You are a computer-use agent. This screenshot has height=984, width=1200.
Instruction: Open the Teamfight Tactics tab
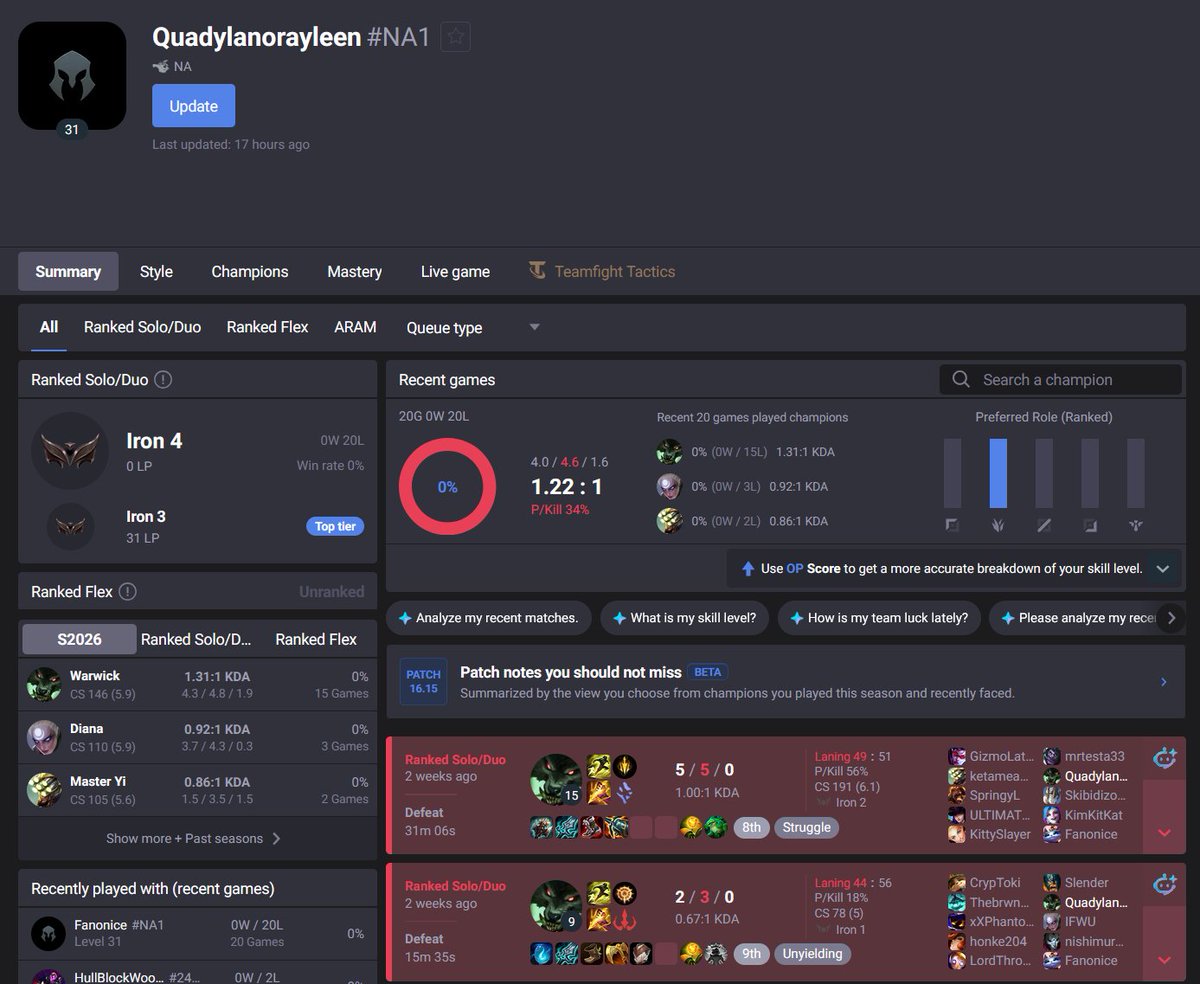click(x=602, y=271)
